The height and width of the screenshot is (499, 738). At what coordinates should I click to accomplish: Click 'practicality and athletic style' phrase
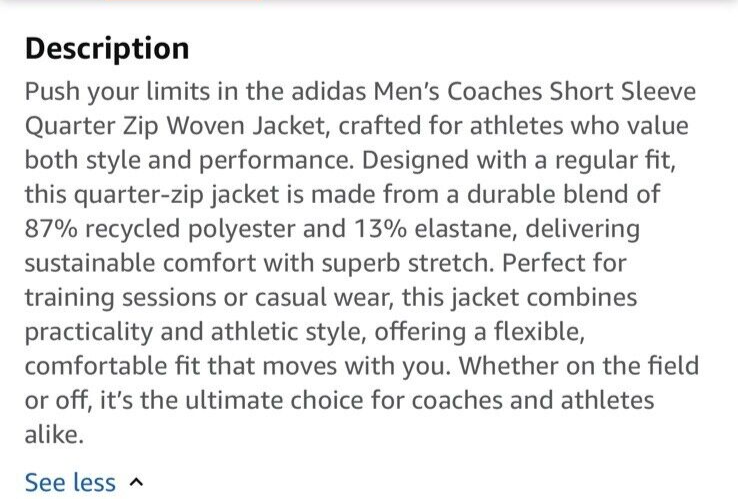pyautogui.click(x=193, y=332)
